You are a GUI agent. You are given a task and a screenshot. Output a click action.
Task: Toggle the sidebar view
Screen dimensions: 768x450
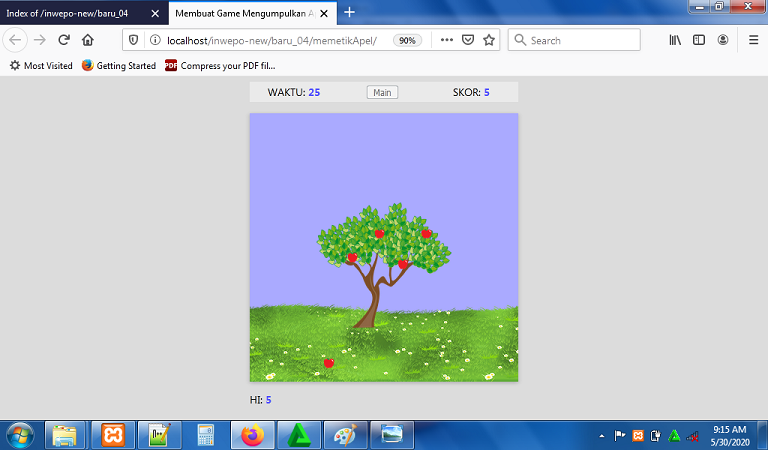pyautogui.click(x=699, y=40)
